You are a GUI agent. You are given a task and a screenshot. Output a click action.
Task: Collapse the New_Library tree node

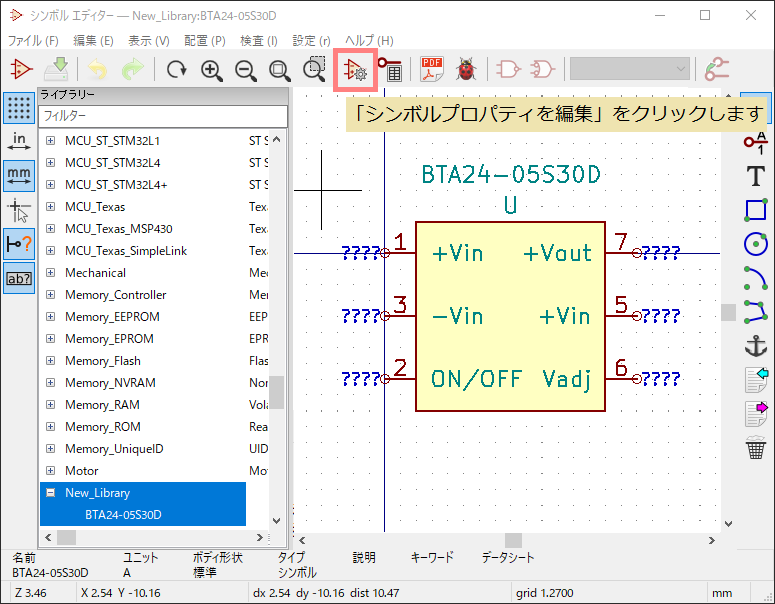(x=50, y=493)
